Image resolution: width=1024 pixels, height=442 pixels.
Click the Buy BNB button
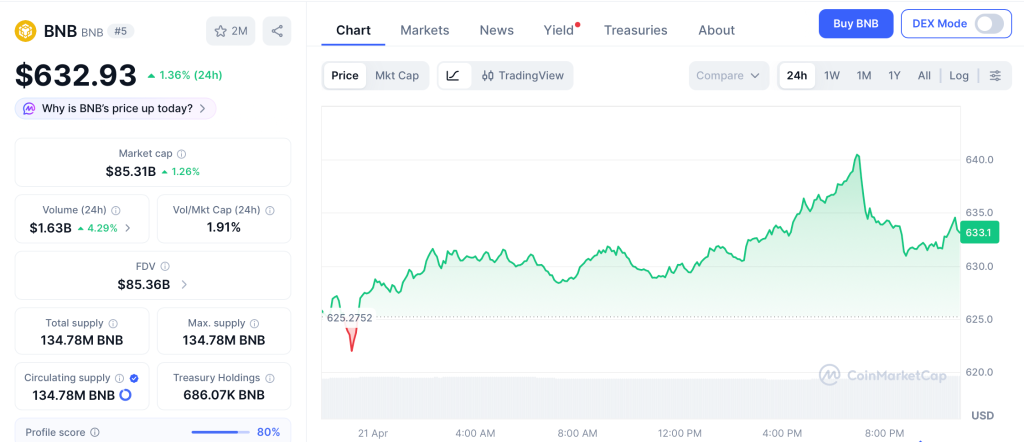pyautogui.click(x=855, y=24)
